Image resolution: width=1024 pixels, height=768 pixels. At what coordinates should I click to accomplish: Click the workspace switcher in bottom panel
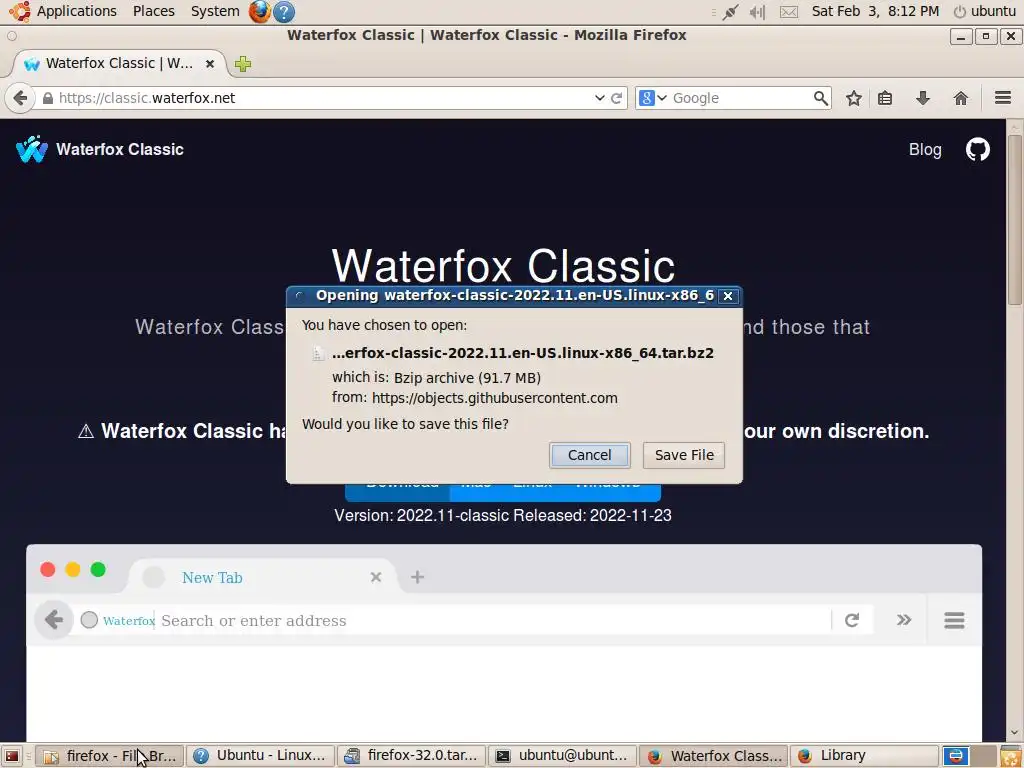pos(969,756)
